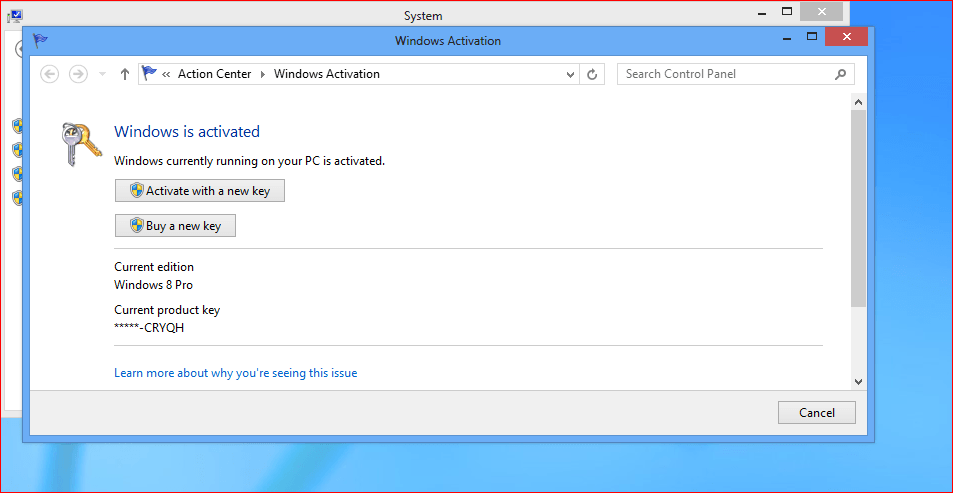Minimize the System window
The image size is (953, 493).
coord(762,13)
